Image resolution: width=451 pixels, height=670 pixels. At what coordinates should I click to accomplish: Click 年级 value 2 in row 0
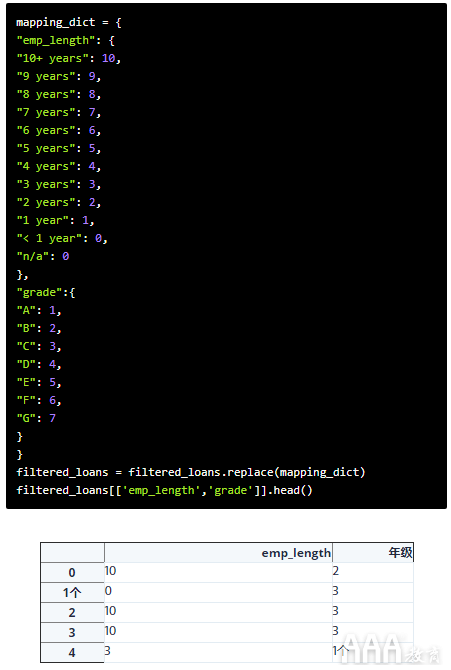click(336, 571)
